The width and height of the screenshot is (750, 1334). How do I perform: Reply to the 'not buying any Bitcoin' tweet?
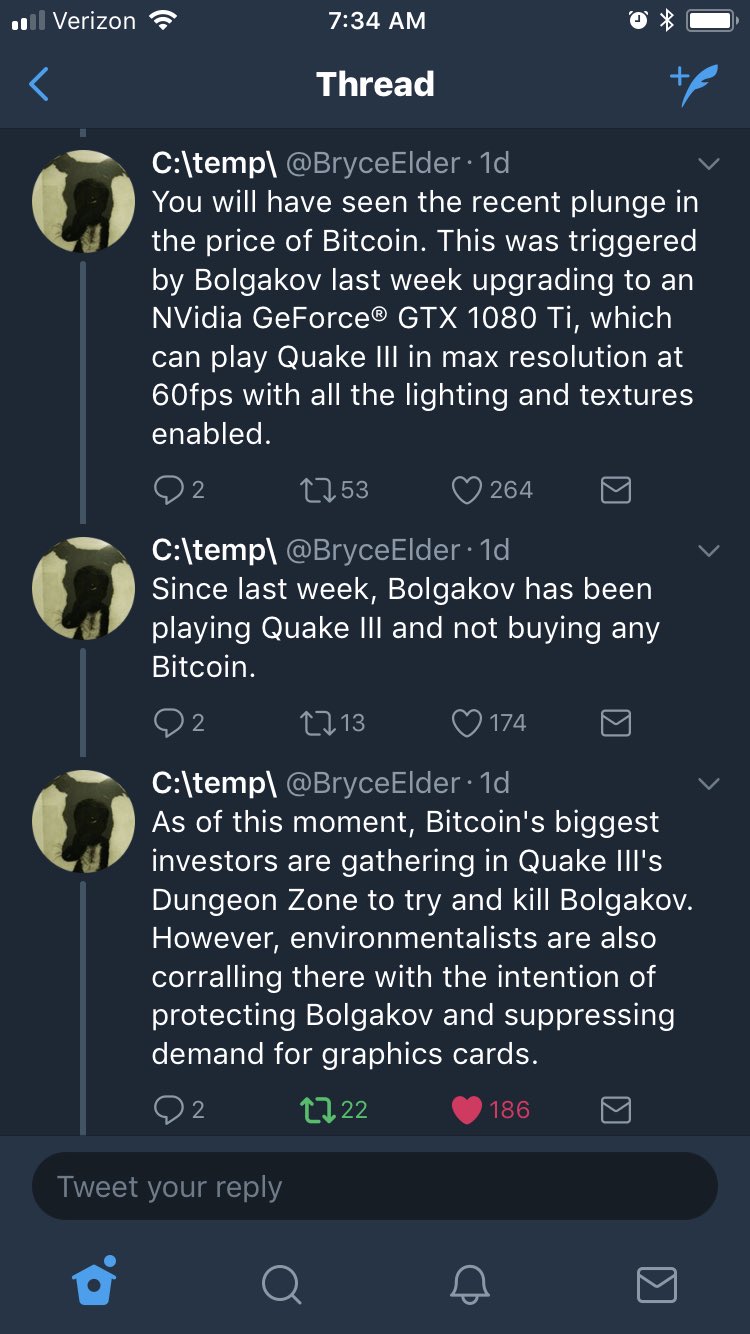pyautogui.click(x=167, y=722)
